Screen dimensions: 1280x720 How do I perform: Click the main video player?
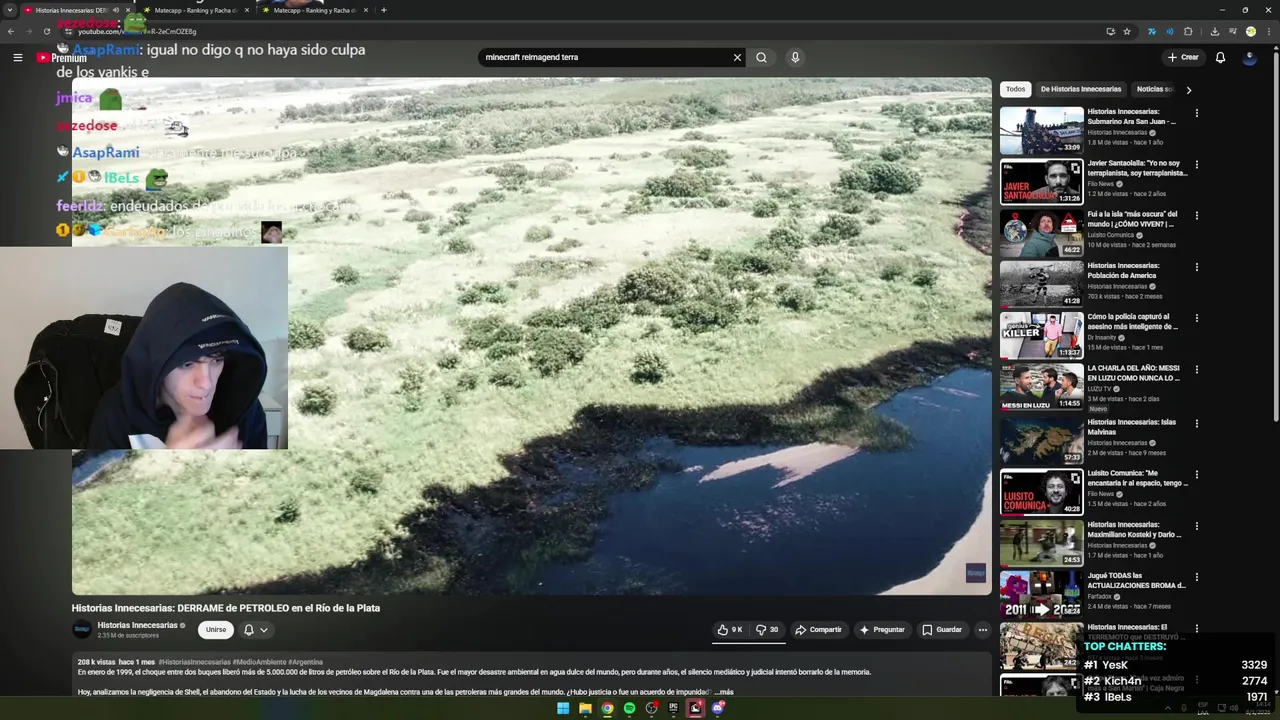click(x=531, y=336)
